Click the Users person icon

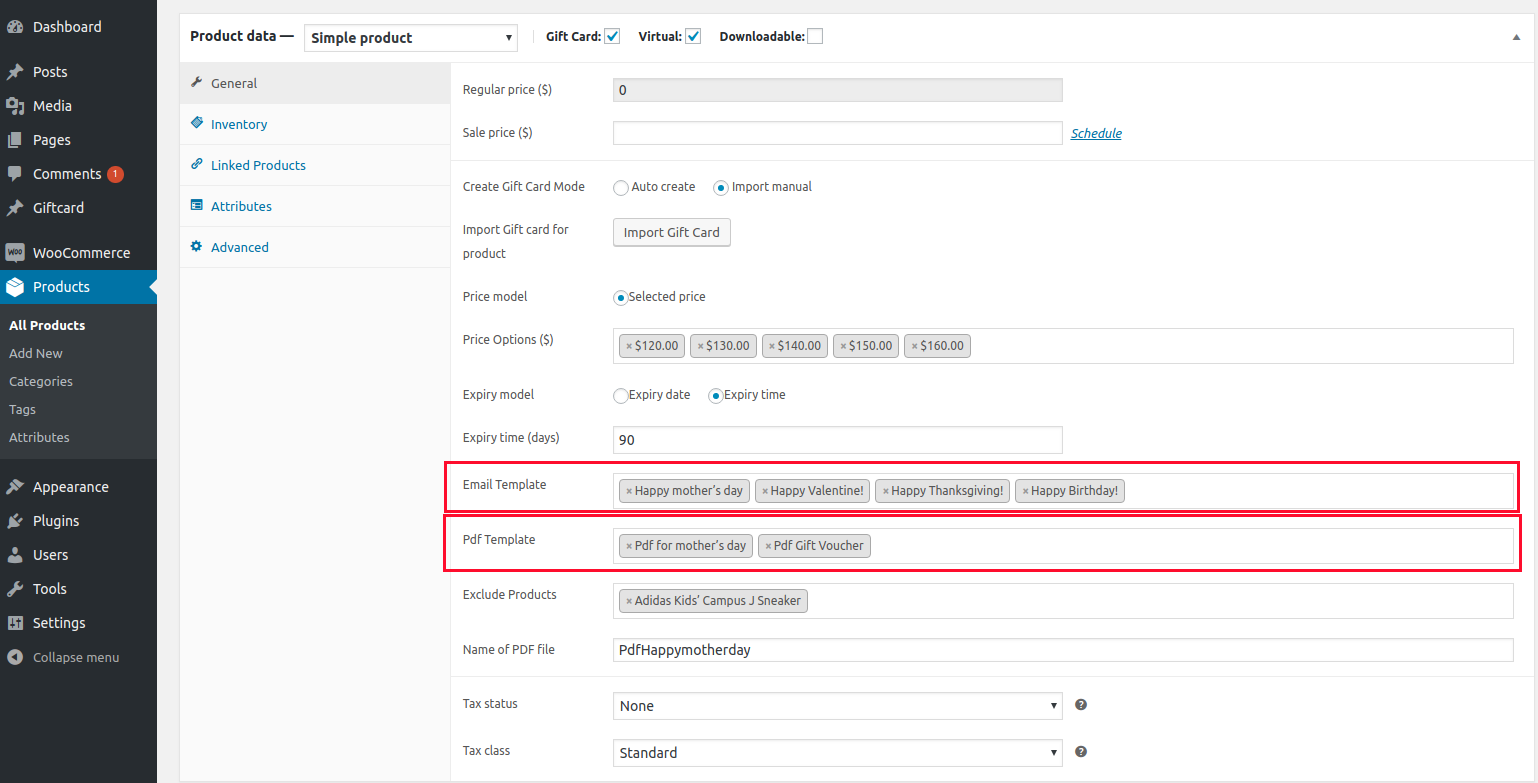(15, 555)
